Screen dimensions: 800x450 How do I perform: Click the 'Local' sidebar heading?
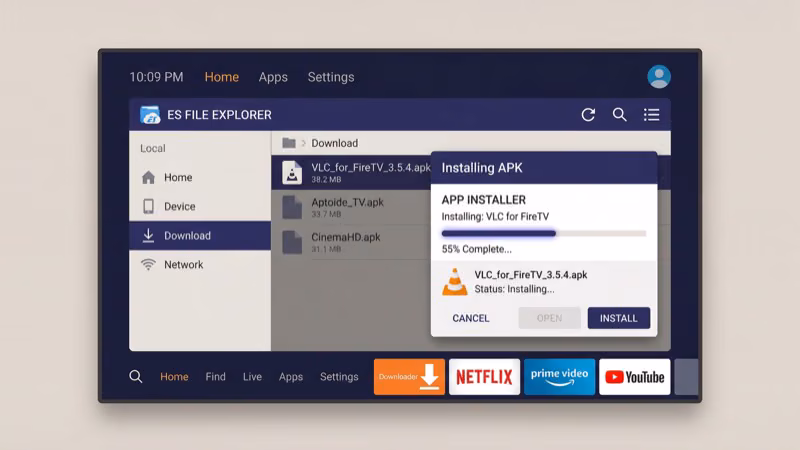[x=153, y=148]
